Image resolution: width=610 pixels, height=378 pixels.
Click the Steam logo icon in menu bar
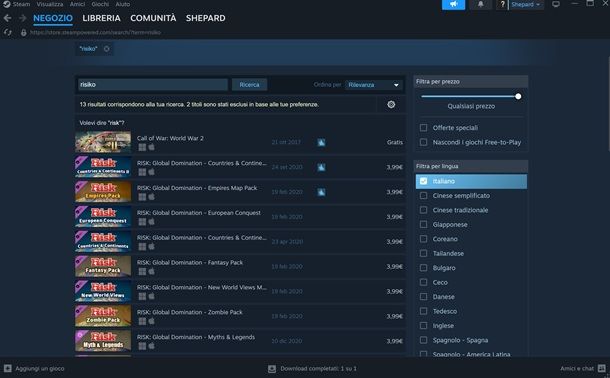[6, 4]
